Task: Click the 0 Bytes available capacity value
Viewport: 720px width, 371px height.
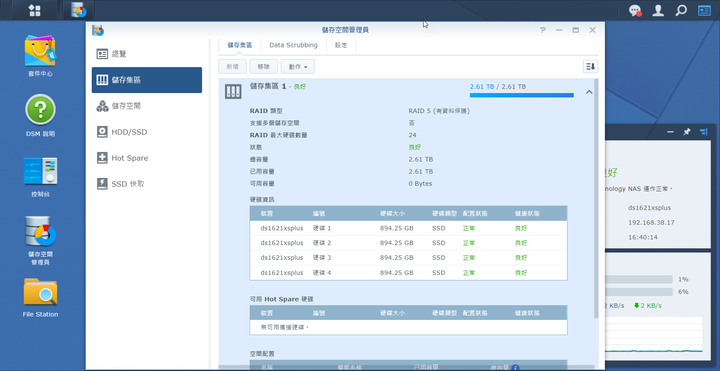Action: click(420, 184)
